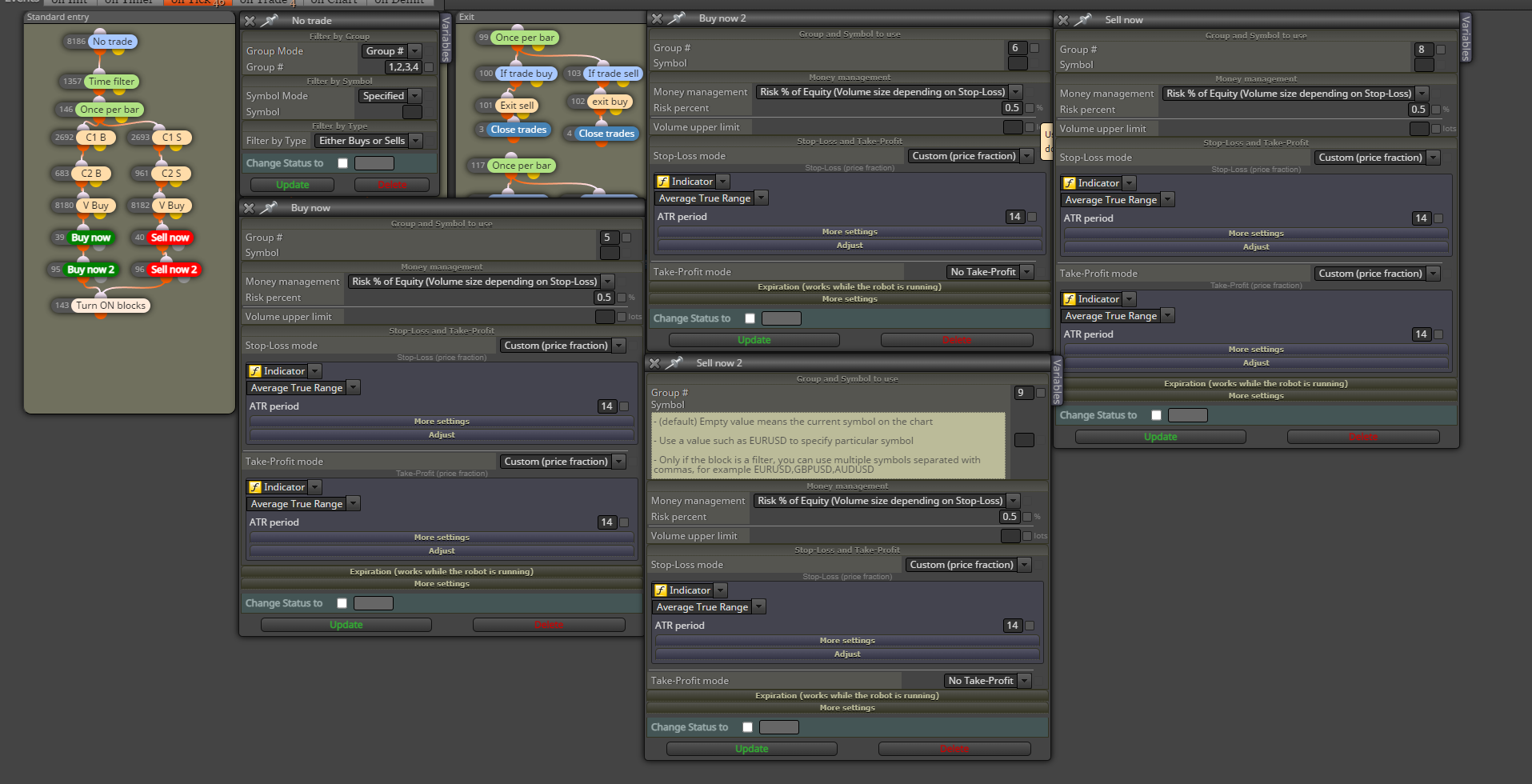
Task: Select the 'C2 S' block 961
Action: pyautogui.click(x=171, y=174)
